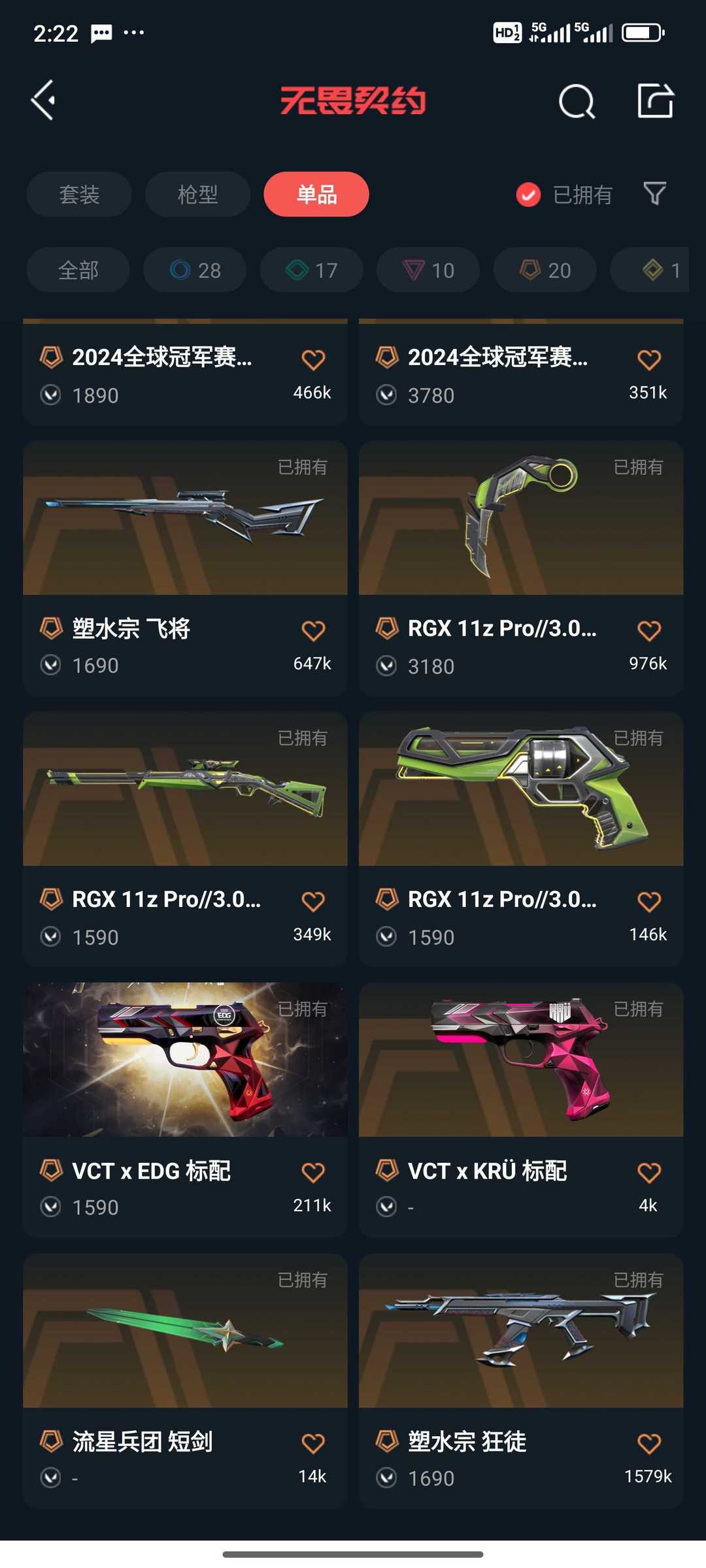Favorite the 塑水宗 飞将 skin heart
706x1568 pixels.
point(313,630)
